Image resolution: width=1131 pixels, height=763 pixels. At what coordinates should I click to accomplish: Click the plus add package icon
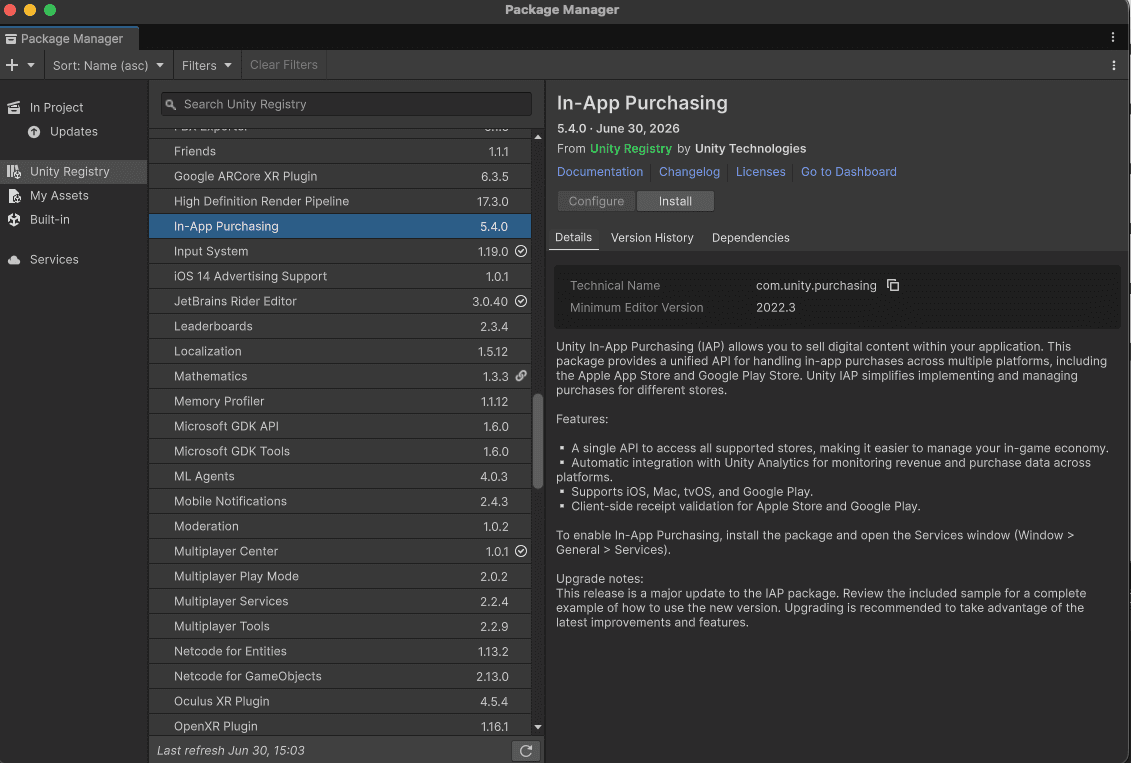click(x=12, y=65)
